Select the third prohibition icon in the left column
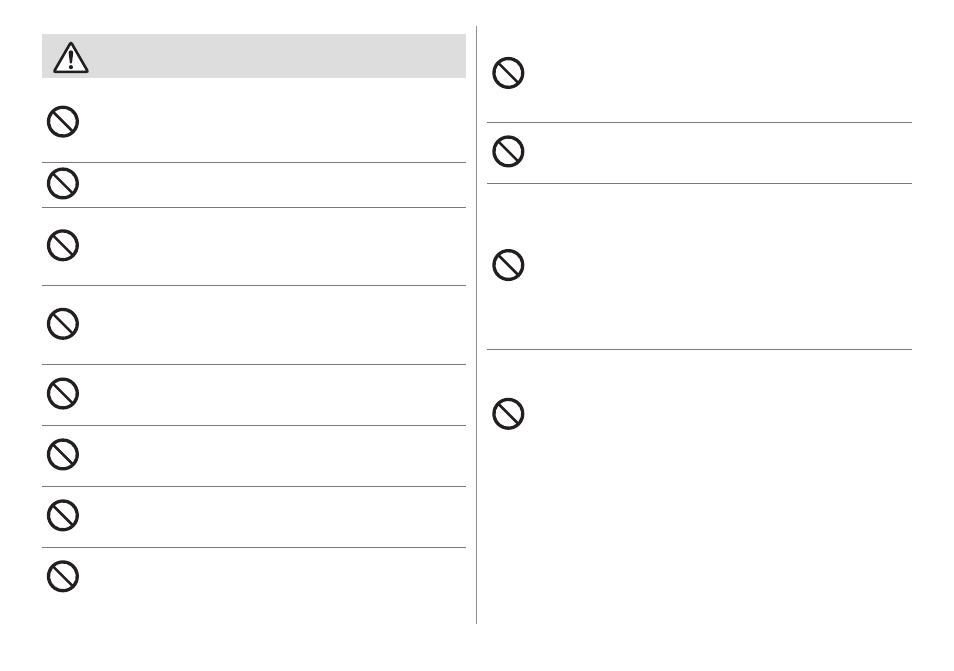 63,245
